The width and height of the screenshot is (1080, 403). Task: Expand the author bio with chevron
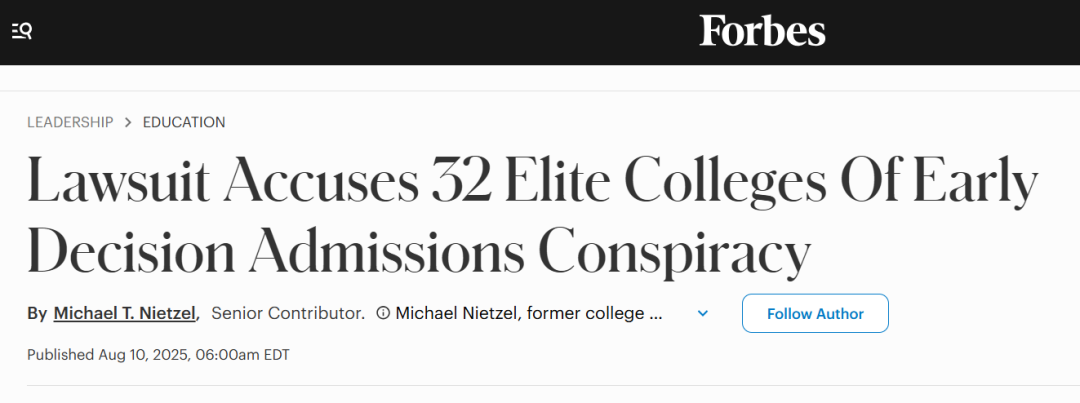point(703,314)
